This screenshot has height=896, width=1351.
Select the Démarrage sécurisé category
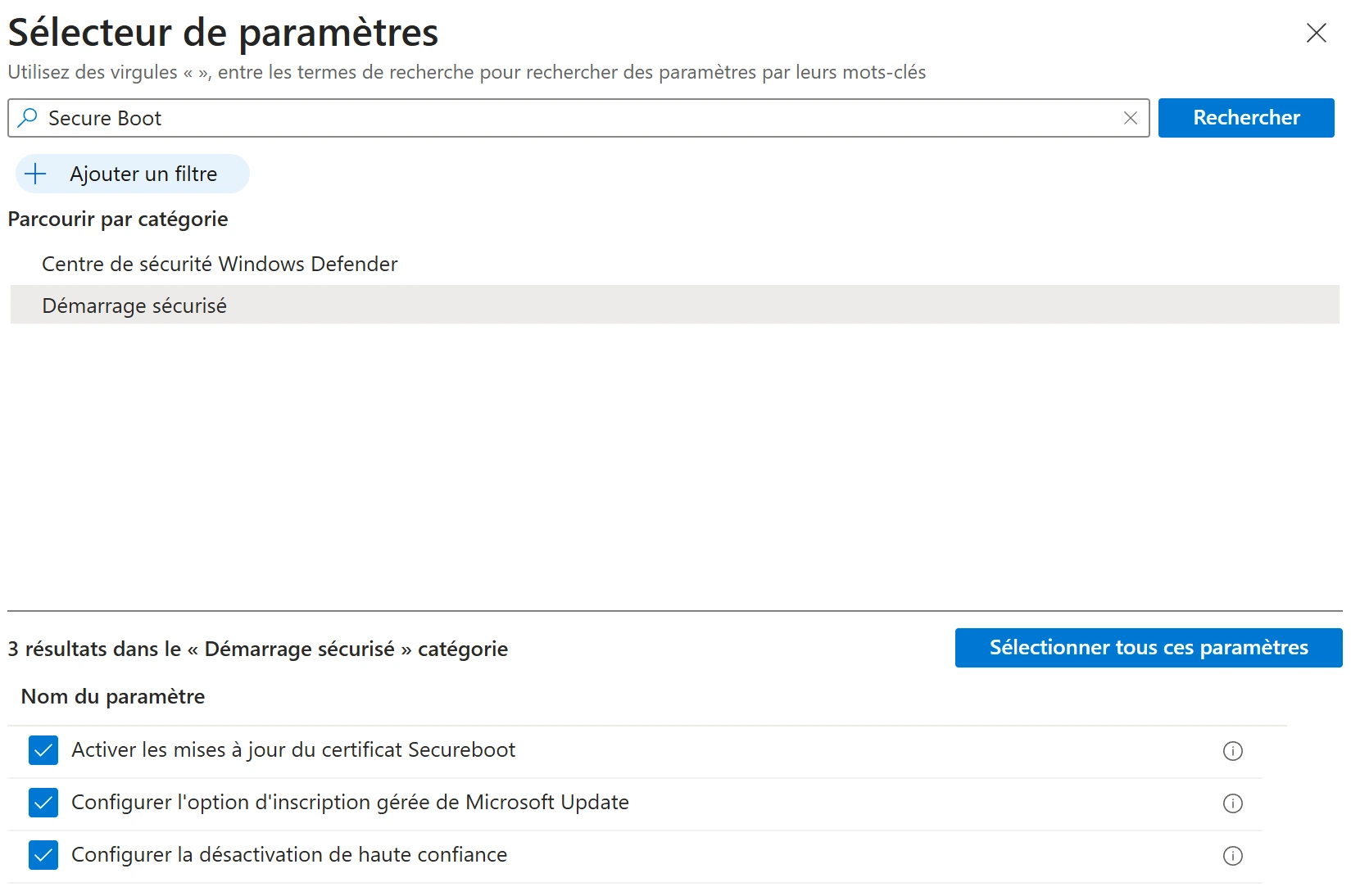pos(134,305)
